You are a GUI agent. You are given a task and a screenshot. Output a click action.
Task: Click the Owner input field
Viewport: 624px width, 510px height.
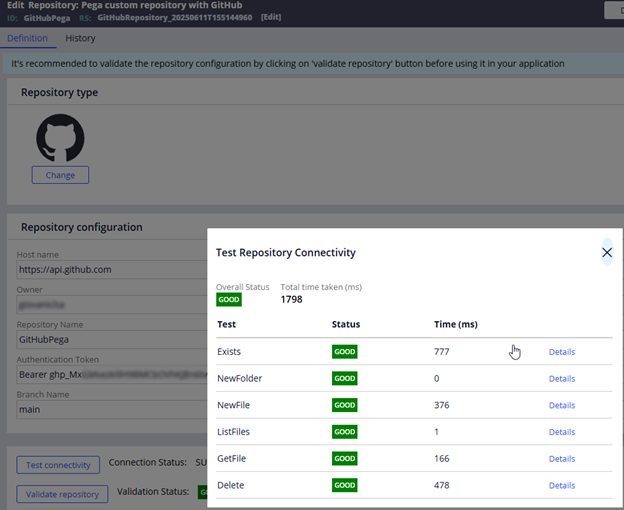point(112,305)
